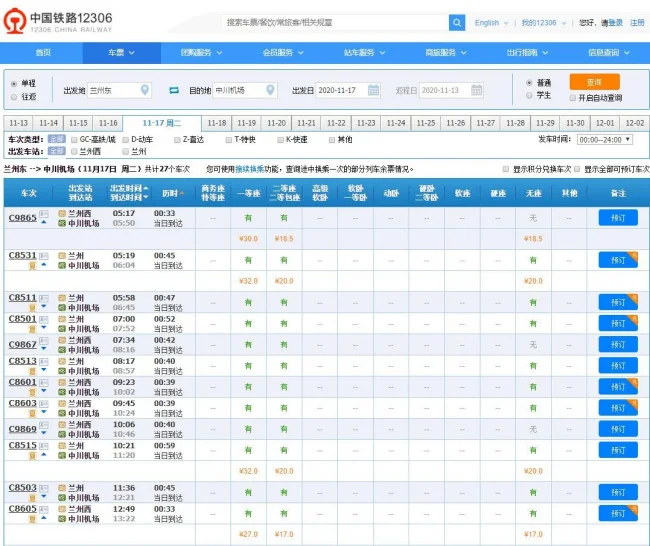Click the China Railway 12306 logo

(58, 21)
